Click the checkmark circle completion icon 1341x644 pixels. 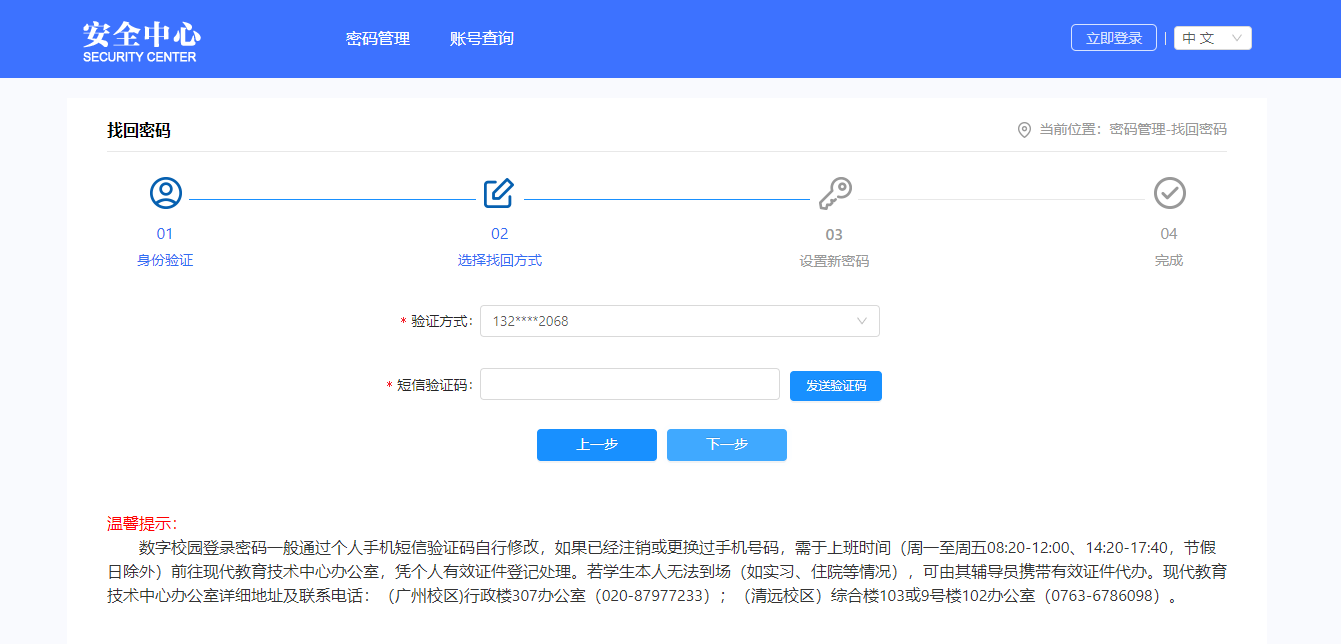coord(1169,193)
